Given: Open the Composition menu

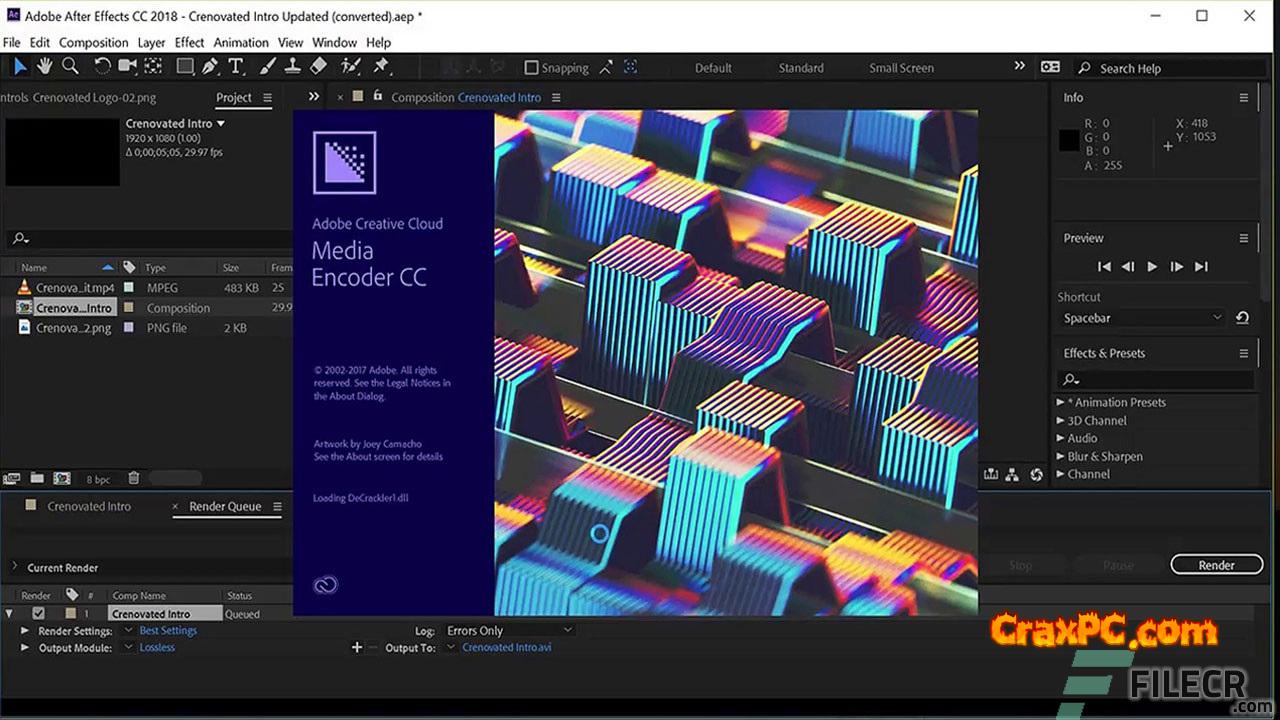Looking at the screenshot, I should pyautogui.click(x=93, y=43).
